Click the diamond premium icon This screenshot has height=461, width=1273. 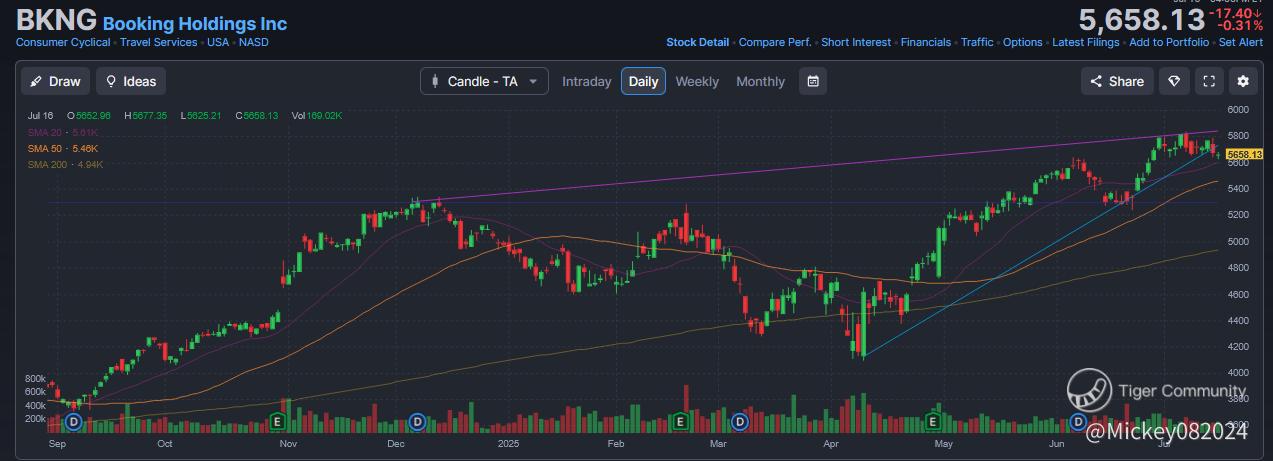(1175, 81)
